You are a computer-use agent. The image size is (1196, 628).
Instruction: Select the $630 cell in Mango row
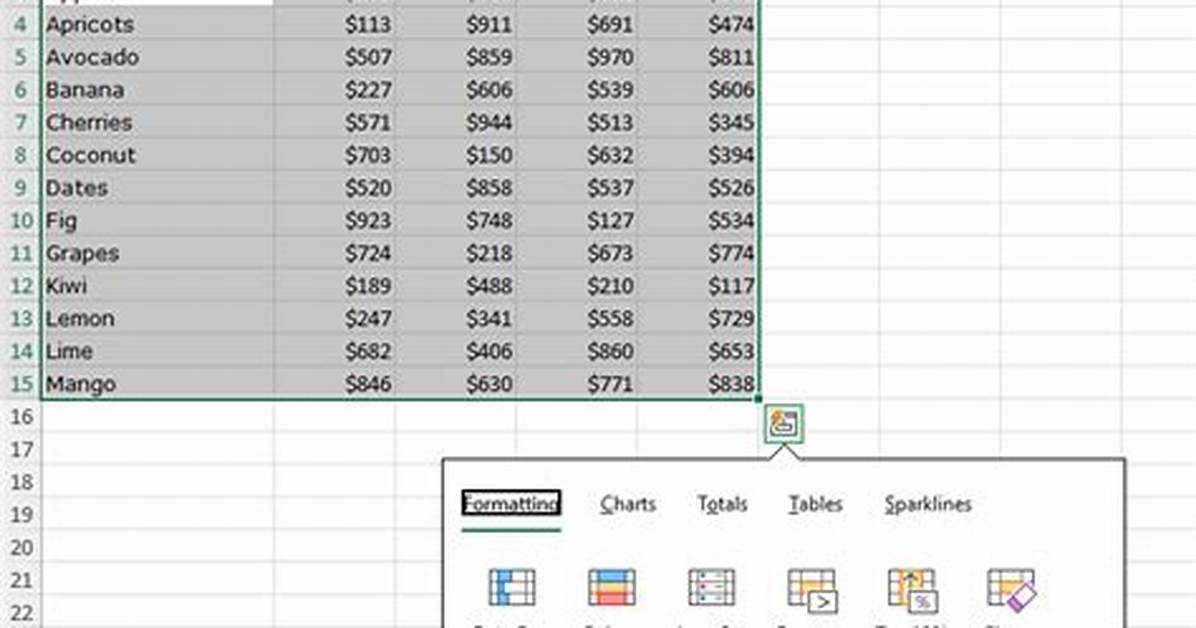pos(456,384)
